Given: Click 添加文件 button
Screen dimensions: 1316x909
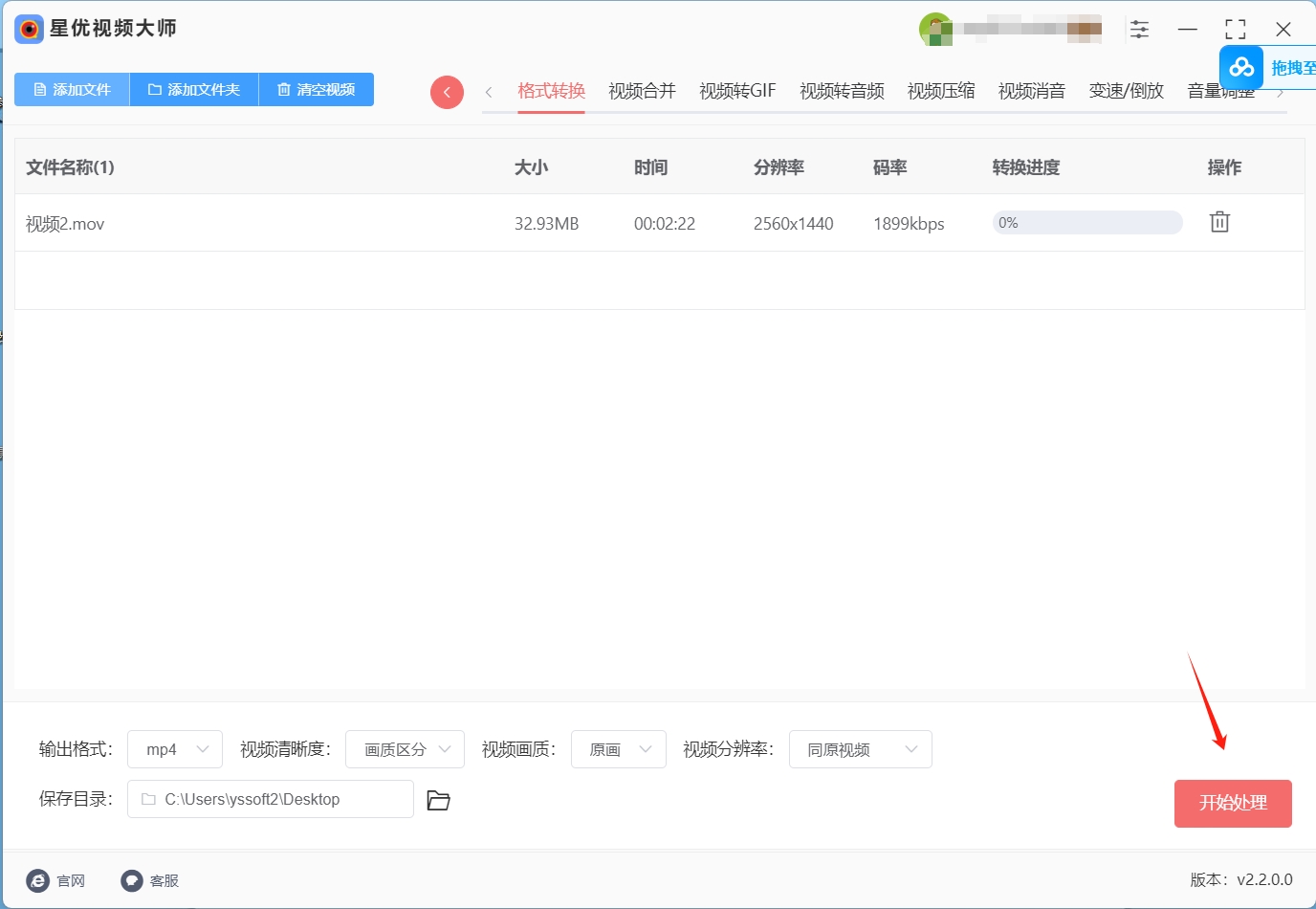Looking at the screenshot, I should [x=72, y=89].
